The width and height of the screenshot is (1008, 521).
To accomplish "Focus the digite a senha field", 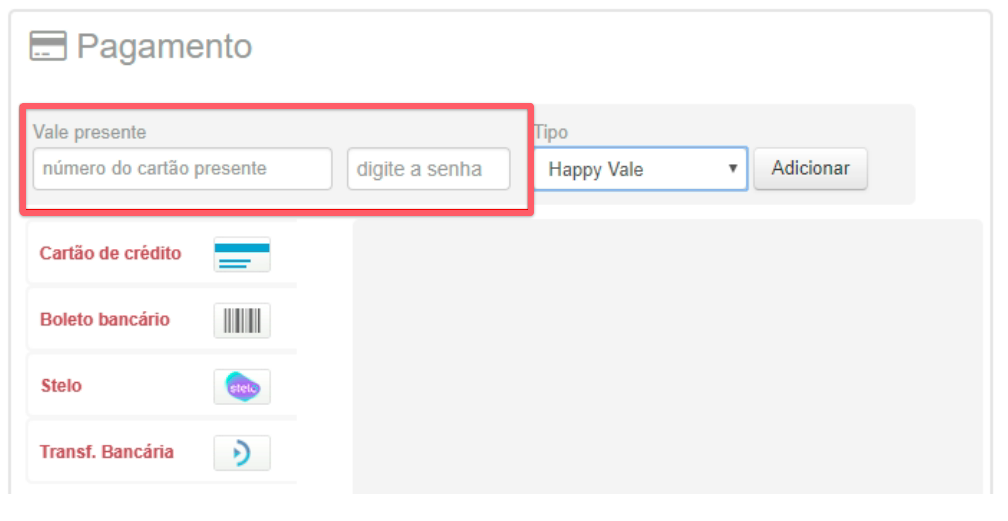I will pos(428,169).
